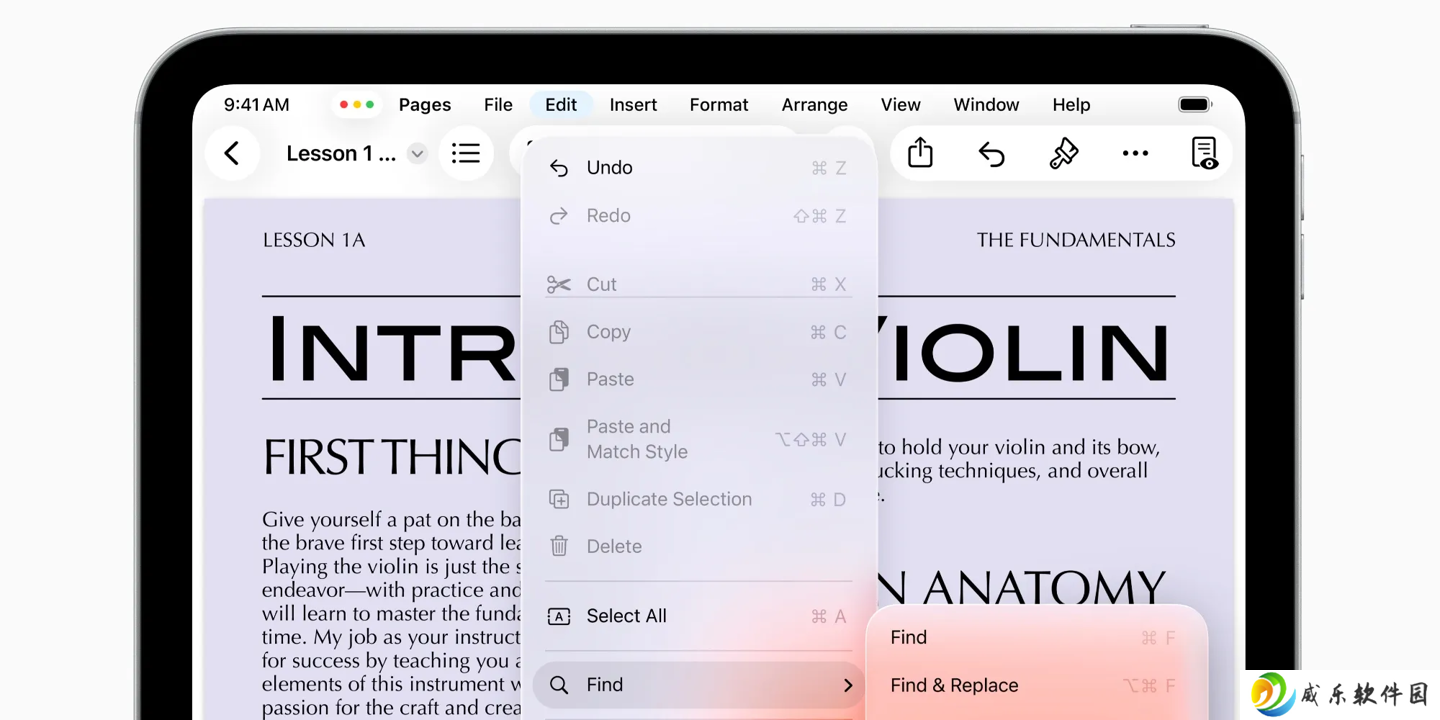Open the More options ellipsis button
Viewport: 1440px width, 720px height.
pyautogui.click(x=1135, y=153)
